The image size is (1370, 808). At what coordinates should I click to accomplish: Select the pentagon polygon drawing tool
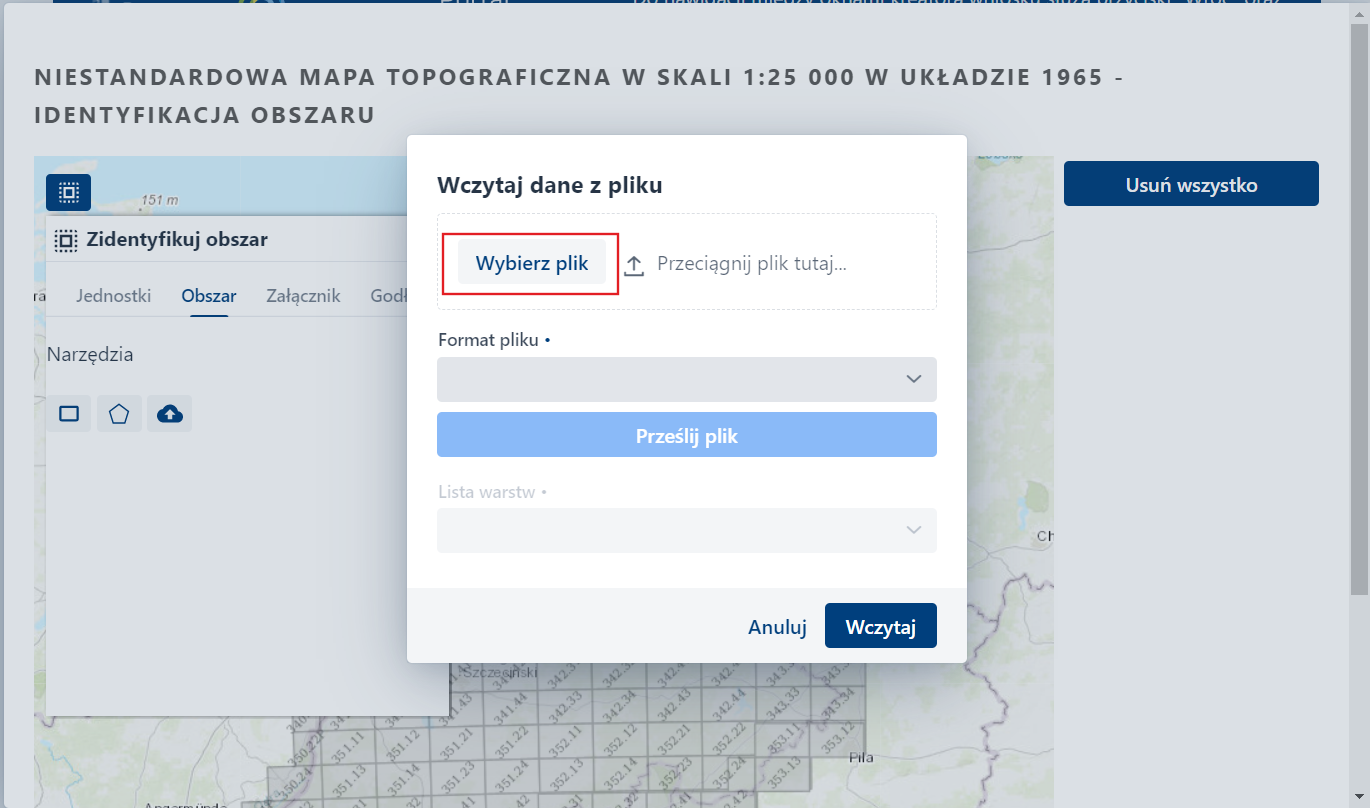coord(119,413)
